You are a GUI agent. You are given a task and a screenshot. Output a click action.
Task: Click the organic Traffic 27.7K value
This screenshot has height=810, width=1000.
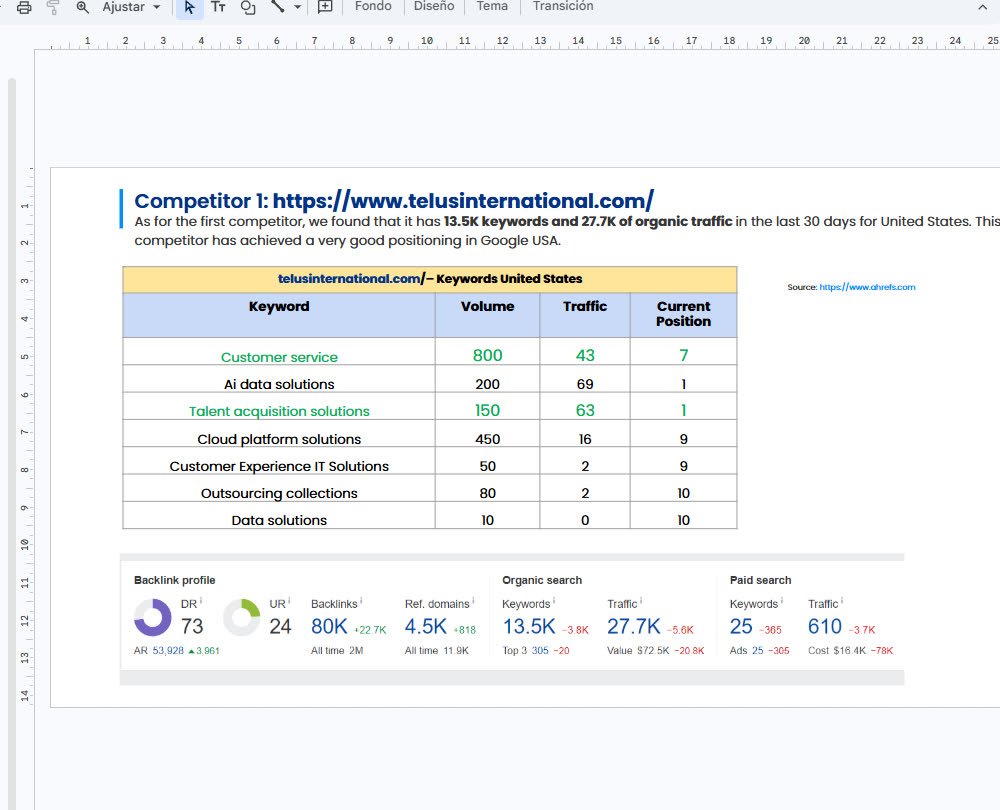(633, 626)
